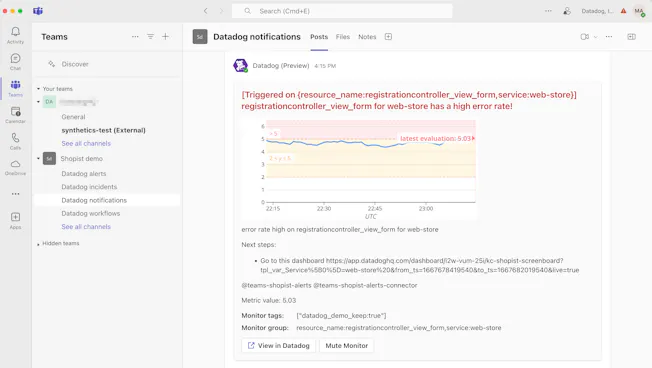Go back with the left arrow

(205, 11)
